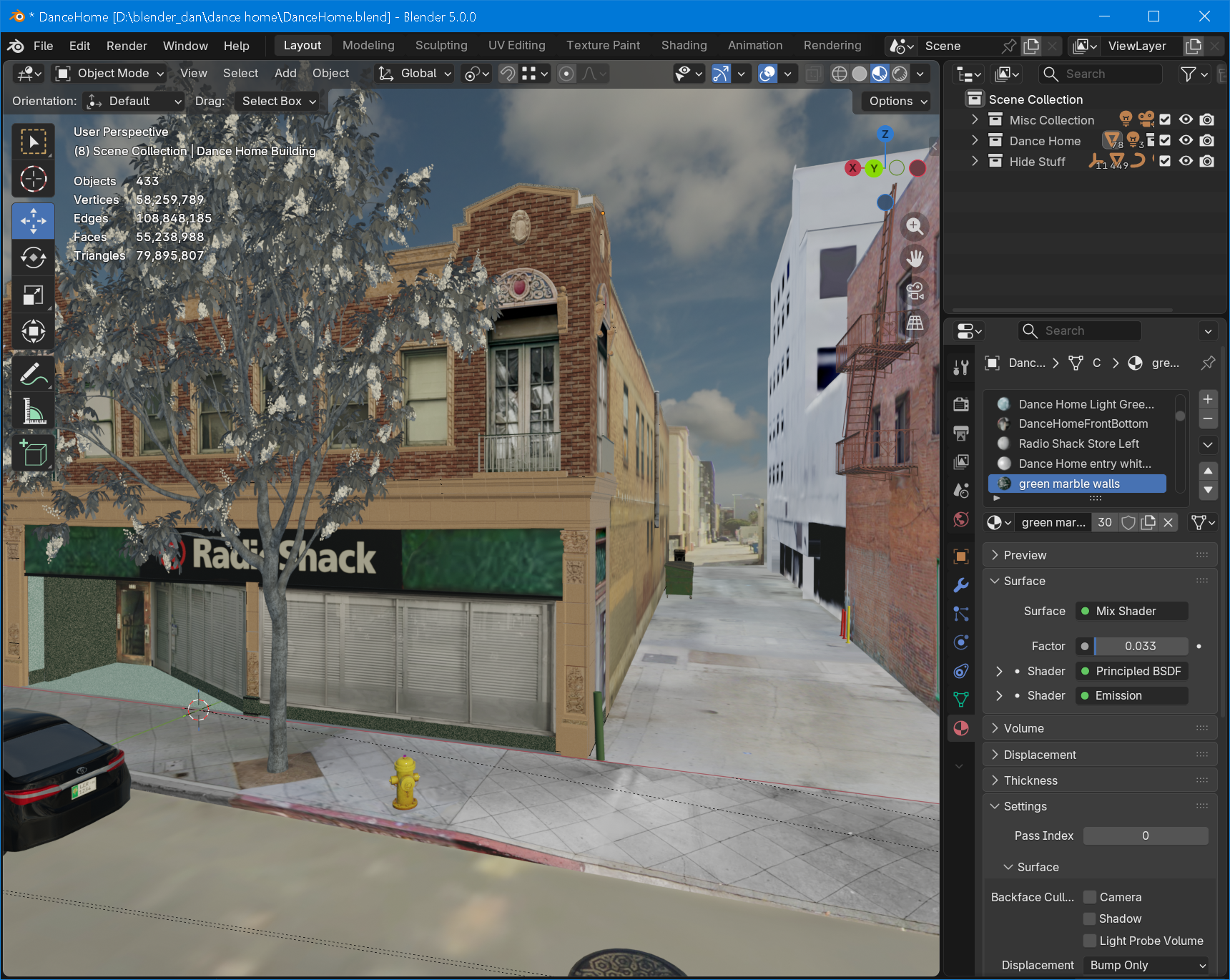The height and width of the screenshot is (980, 1230).
Task: Expand the Hide Stuff collection
Action: click(x=975, y=162)
